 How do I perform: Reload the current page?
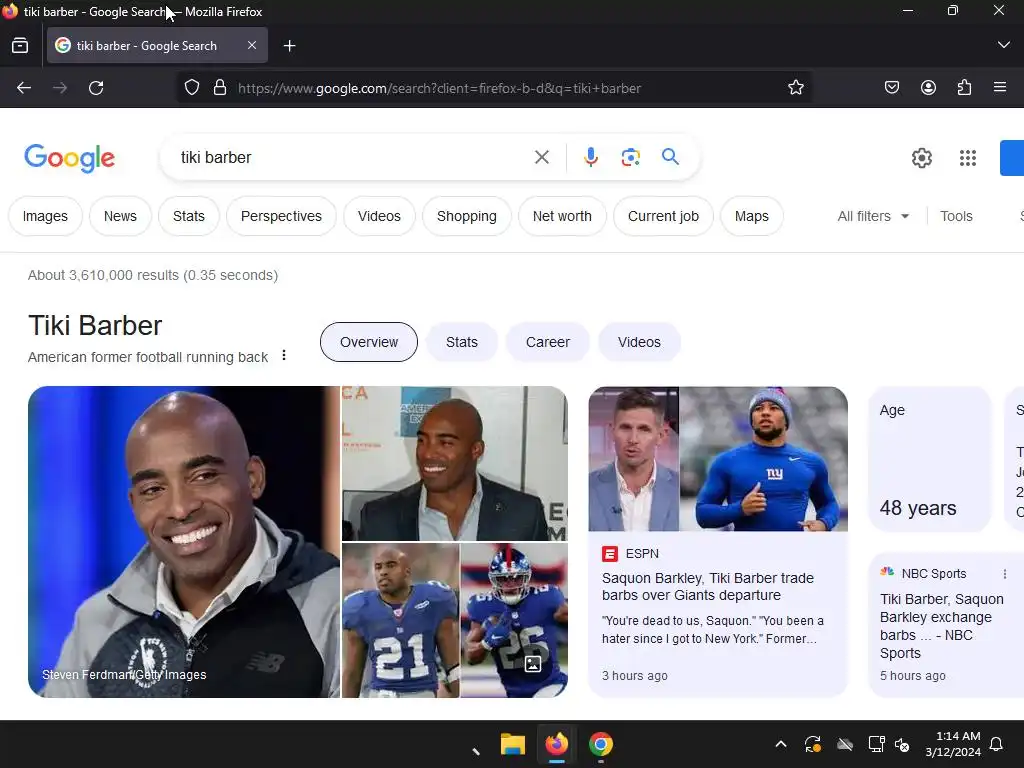(x=96, y=88)
